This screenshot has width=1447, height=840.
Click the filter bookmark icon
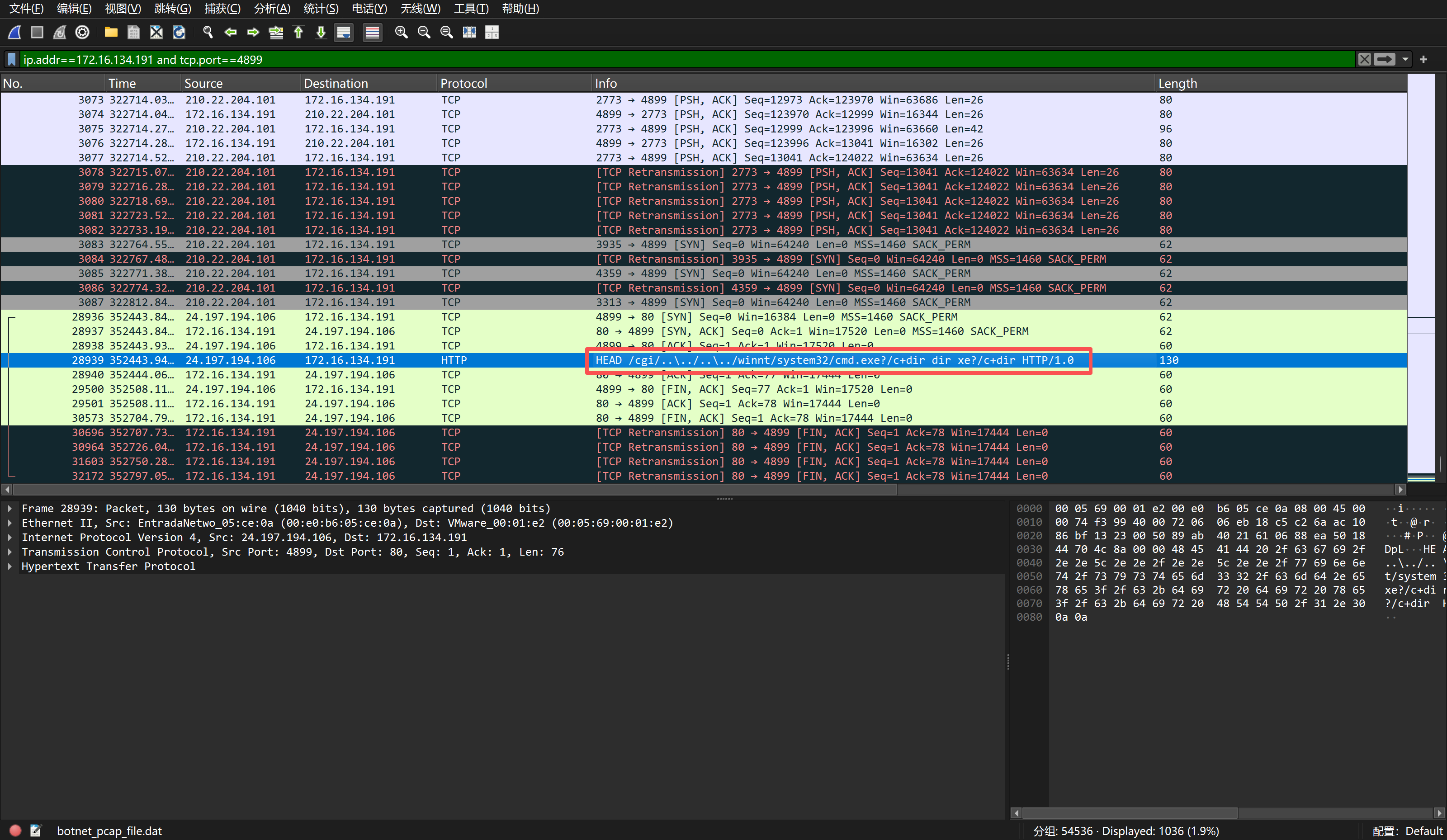click(x=11, y=60)
